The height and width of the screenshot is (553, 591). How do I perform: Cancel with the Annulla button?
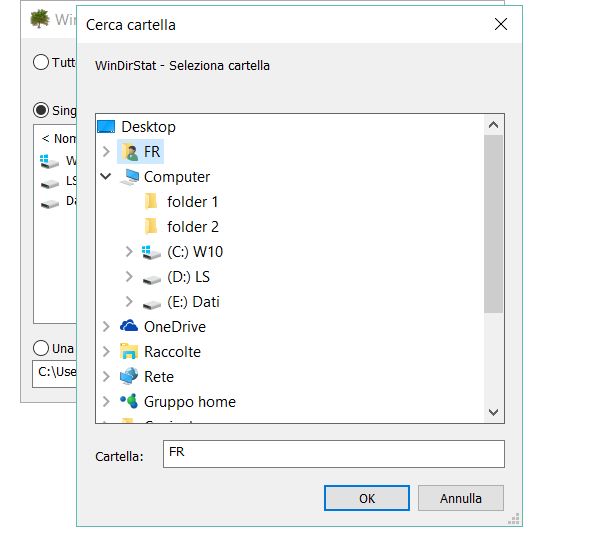[x=461, y=498]
